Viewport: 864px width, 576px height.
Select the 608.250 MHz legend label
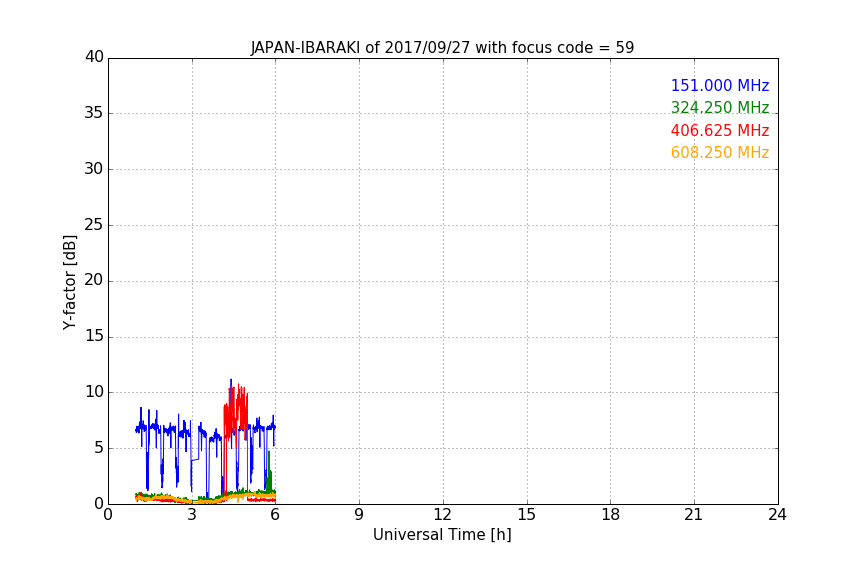(x=720, y=153)
